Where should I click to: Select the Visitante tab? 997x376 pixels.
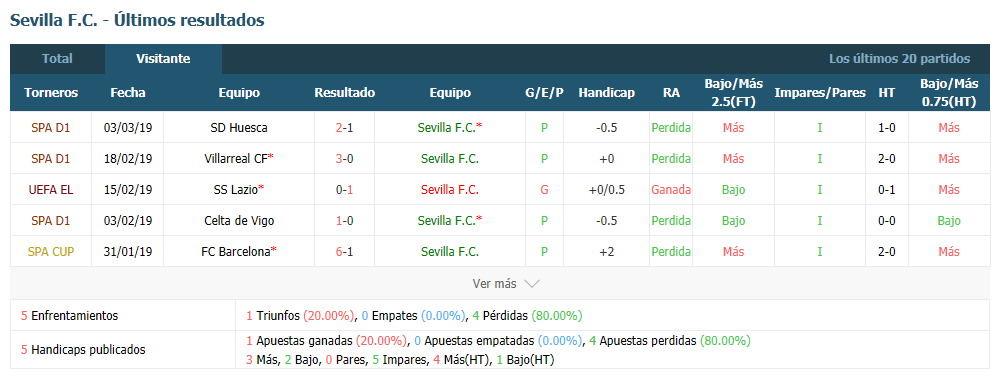click(163, 59)
